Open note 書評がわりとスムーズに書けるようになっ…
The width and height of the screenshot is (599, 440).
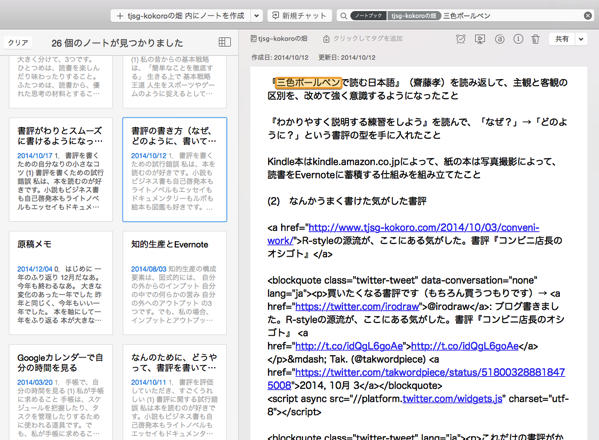click(x=61, y=169)
